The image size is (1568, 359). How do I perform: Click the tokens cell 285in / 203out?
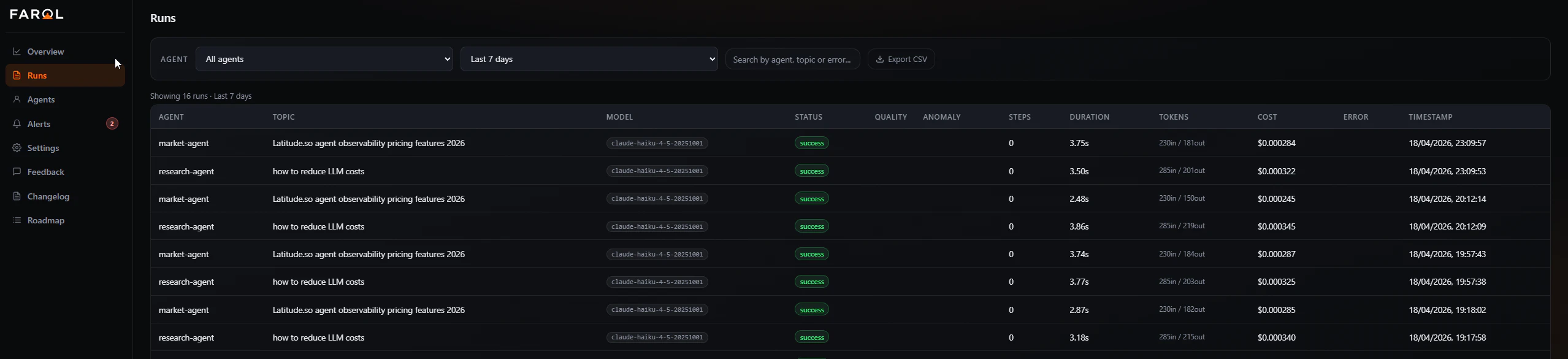pos(1182,282)
